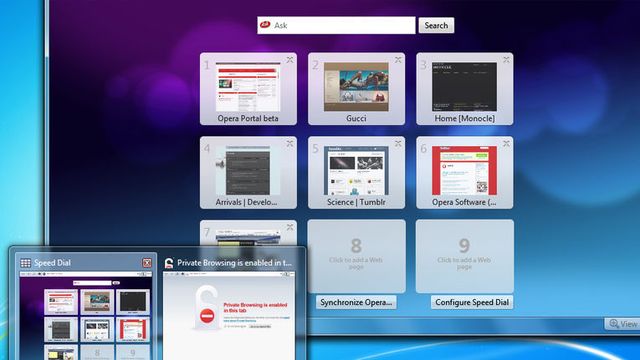Remove the Opera Software speed dial
Image resolution: width=640 pixels, height=360 pixels.
(x=506, y=144)
